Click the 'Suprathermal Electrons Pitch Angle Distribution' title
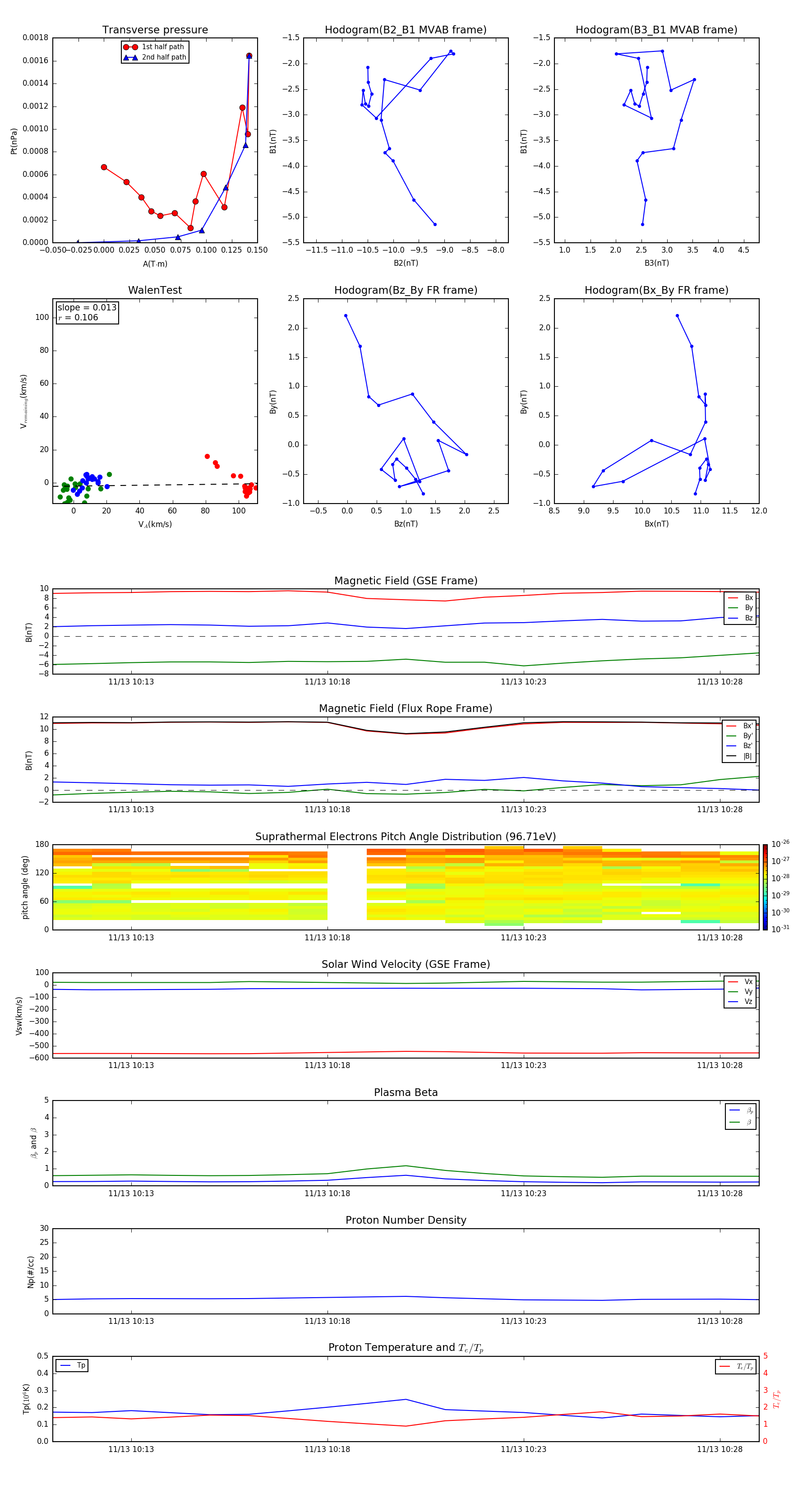This screenshot has height=1489, width=812. 405,837
